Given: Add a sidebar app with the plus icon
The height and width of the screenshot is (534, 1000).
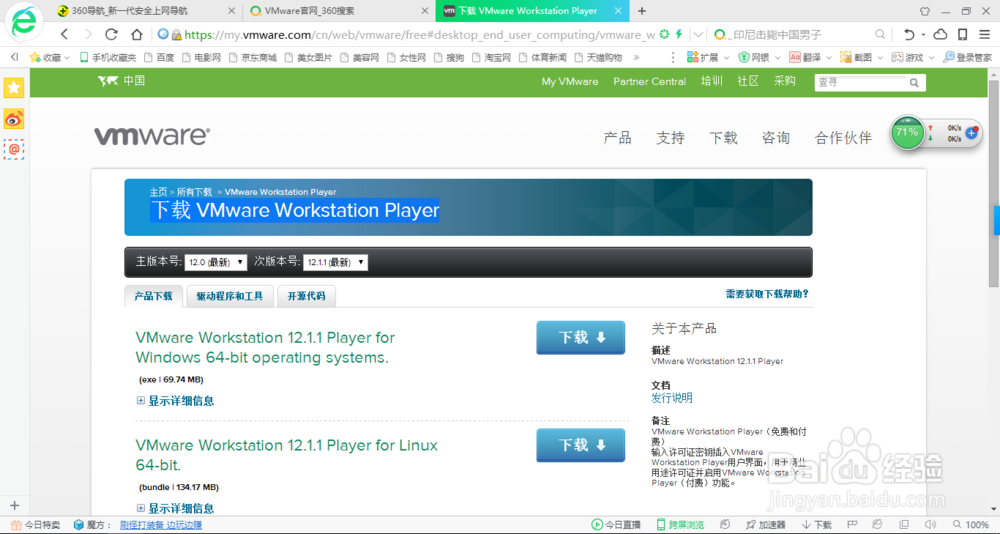Looking at the screenshot, I should point(15,505).
